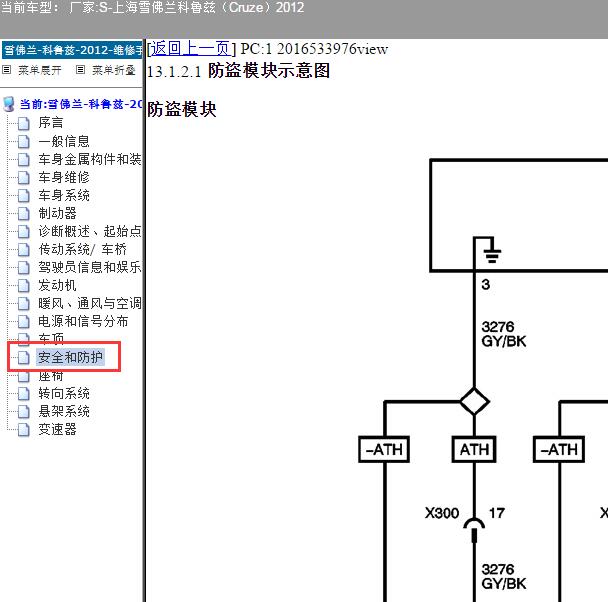Click the 菜单折叠 square icon
This screenshot has width=608, height=602.
point(80,70)
